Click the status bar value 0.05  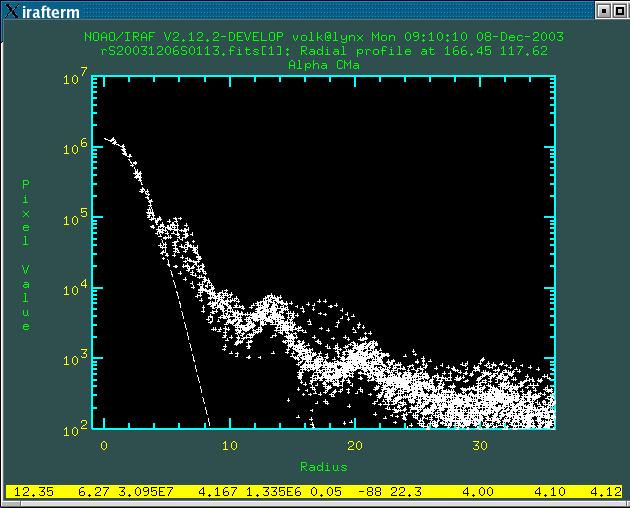click(x=326, y=492)
